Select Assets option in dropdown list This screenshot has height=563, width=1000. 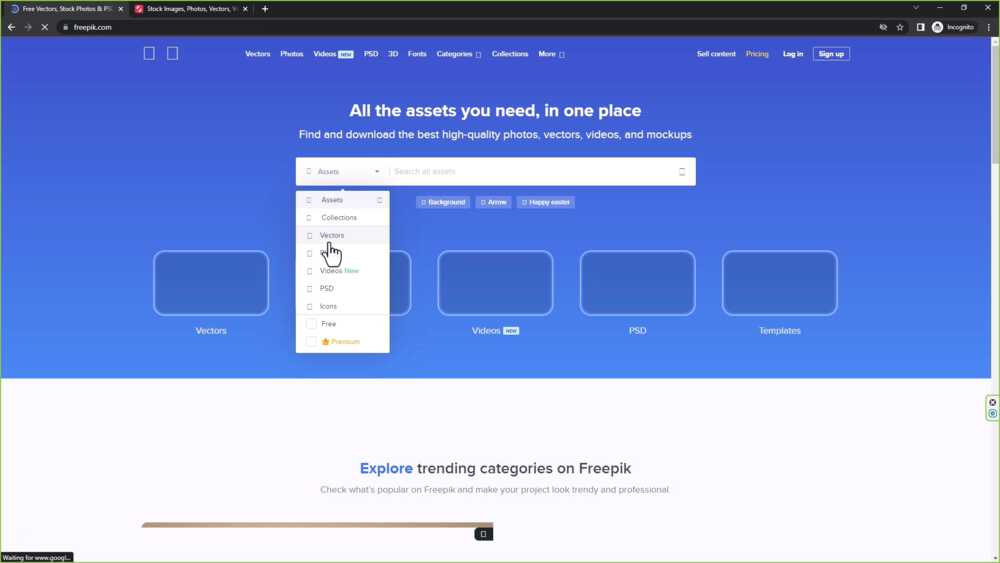point(342,200)
